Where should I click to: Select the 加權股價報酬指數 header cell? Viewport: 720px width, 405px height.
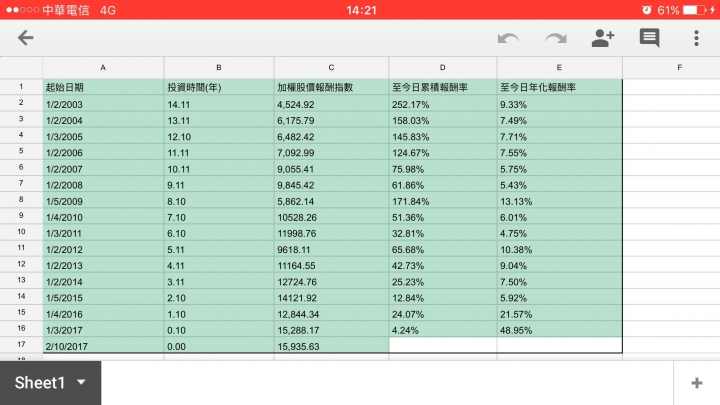(332, 87)
